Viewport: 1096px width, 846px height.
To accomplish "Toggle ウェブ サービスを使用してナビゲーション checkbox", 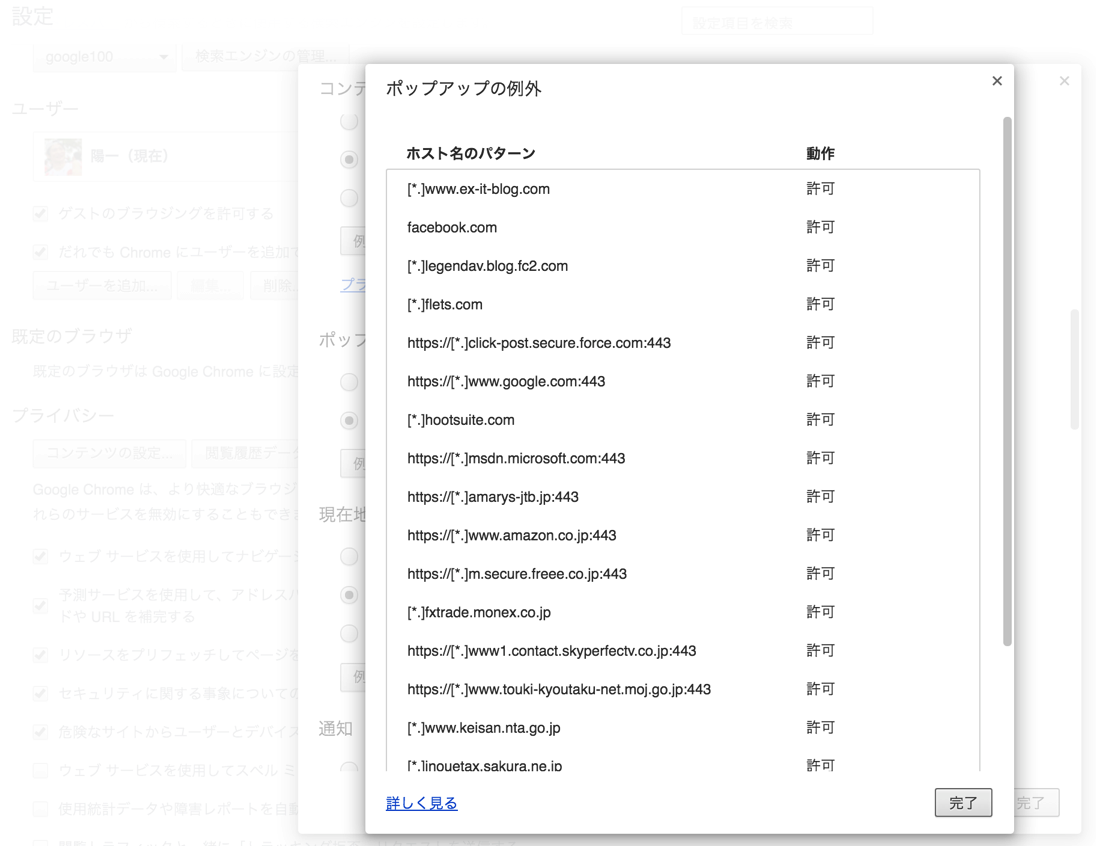I will coord(41,557).
